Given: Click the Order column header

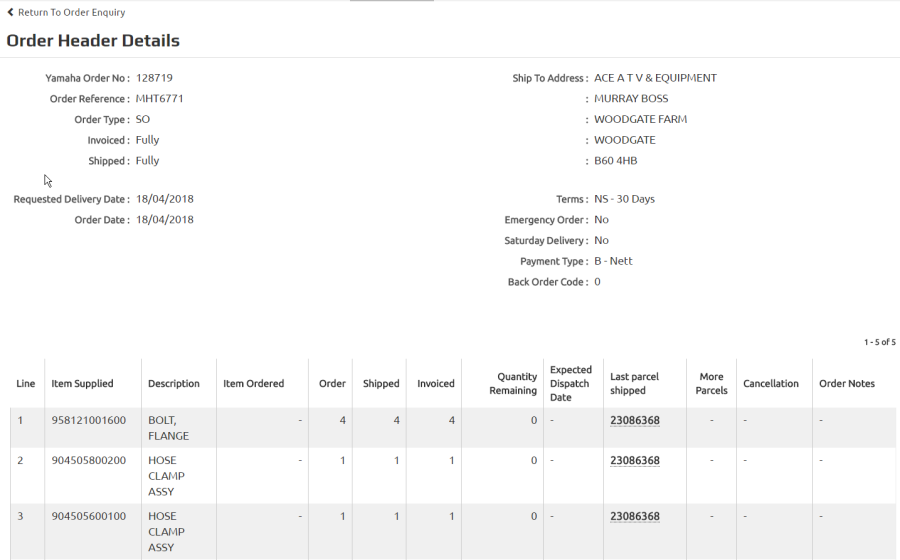Looking at the screenshot, I should point(332,383).
